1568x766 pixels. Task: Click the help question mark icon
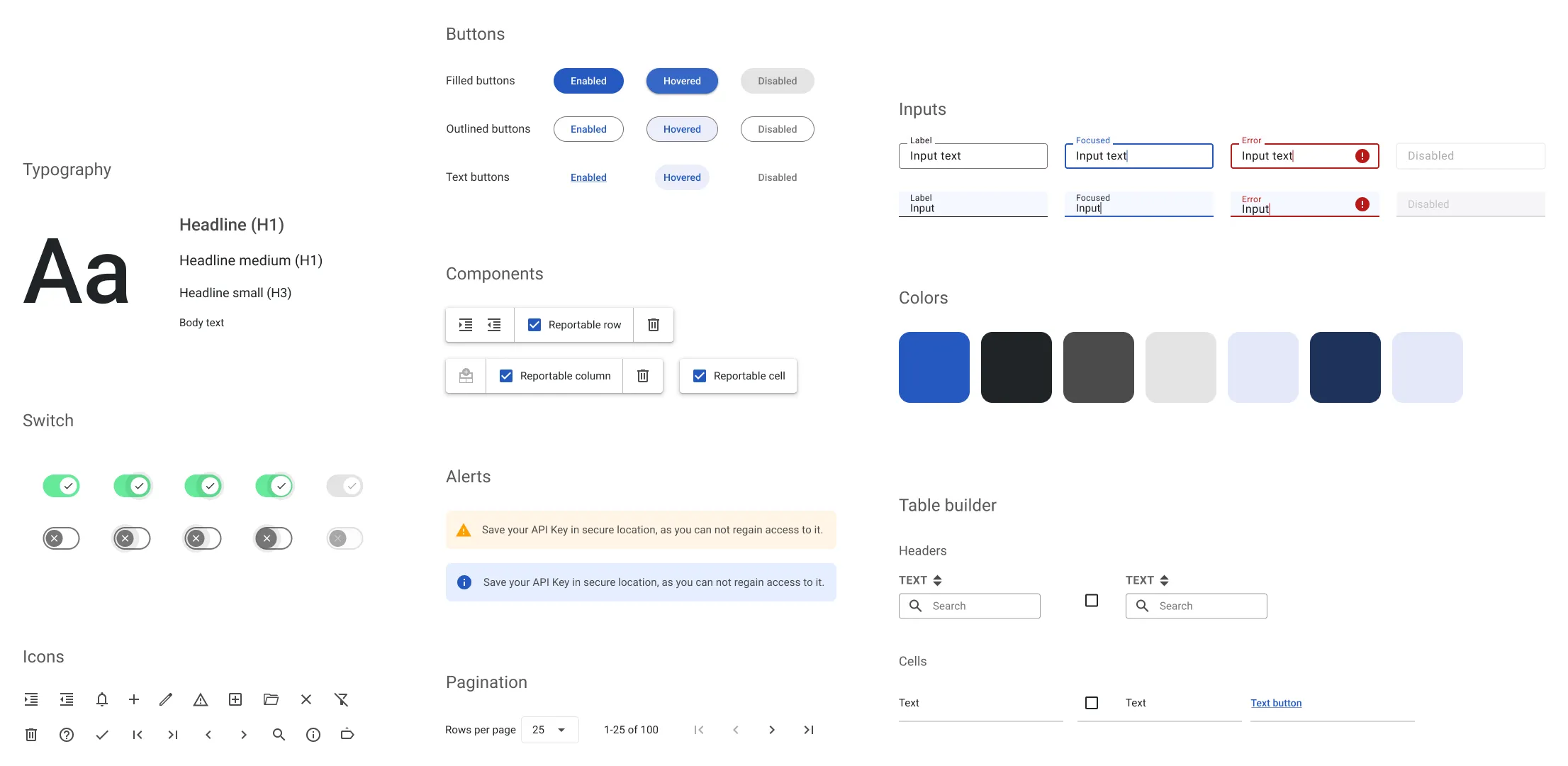[x=67, y=735]
